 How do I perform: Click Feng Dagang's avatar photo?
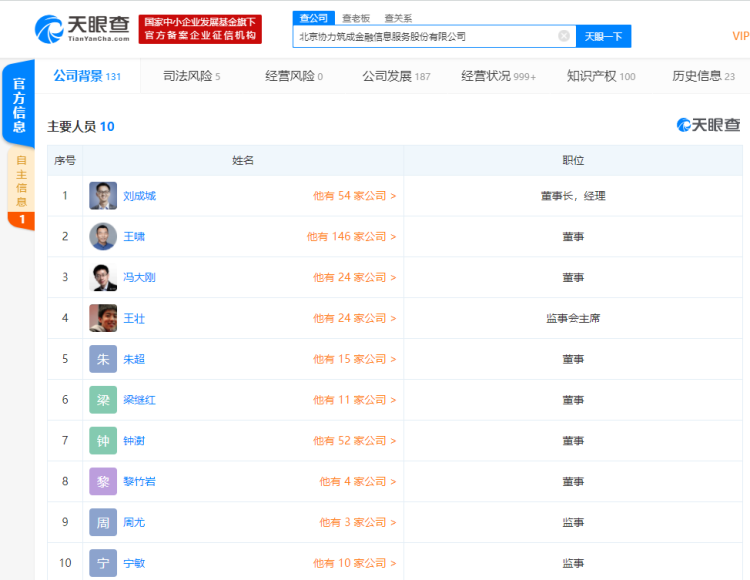103,278
